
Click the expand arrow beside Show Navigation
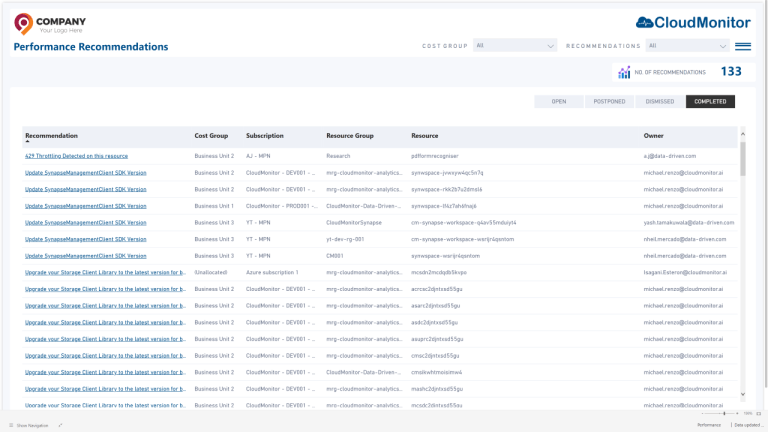pyautogui.click(x=60, y=425)
